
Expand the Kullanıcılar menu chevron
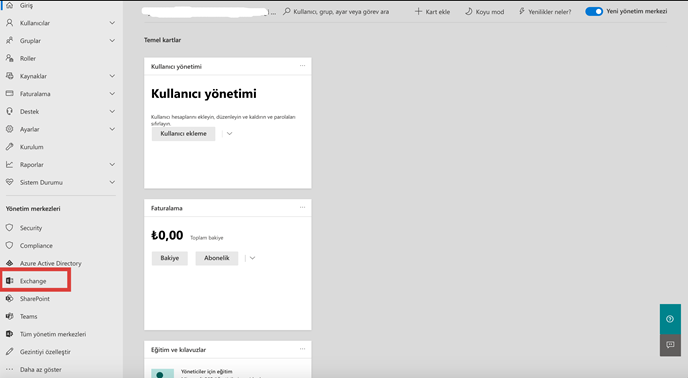[x=112, y=23]
